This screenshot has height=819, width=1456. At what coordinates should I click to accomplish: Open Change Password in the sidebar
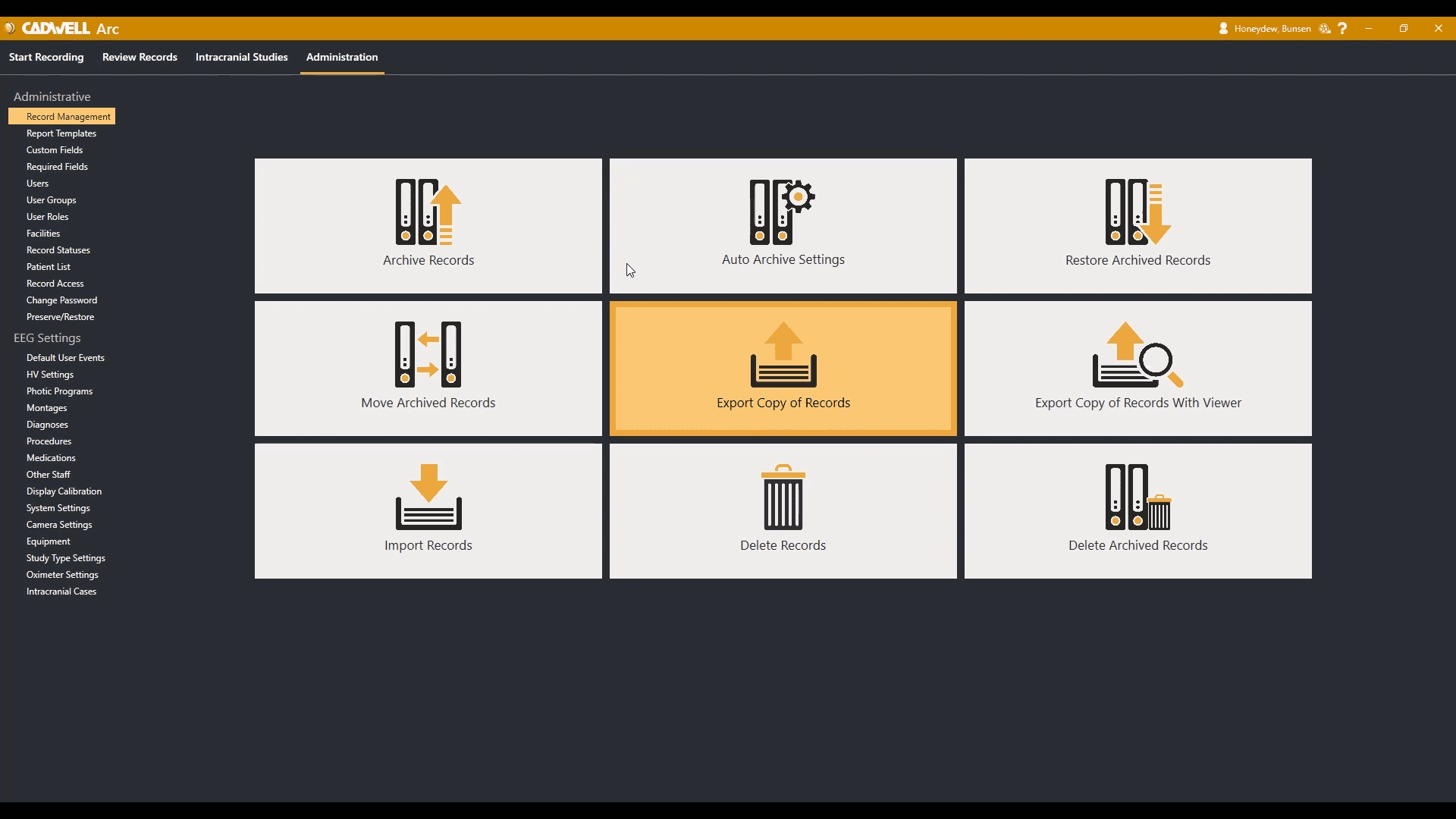pos(61,300)
